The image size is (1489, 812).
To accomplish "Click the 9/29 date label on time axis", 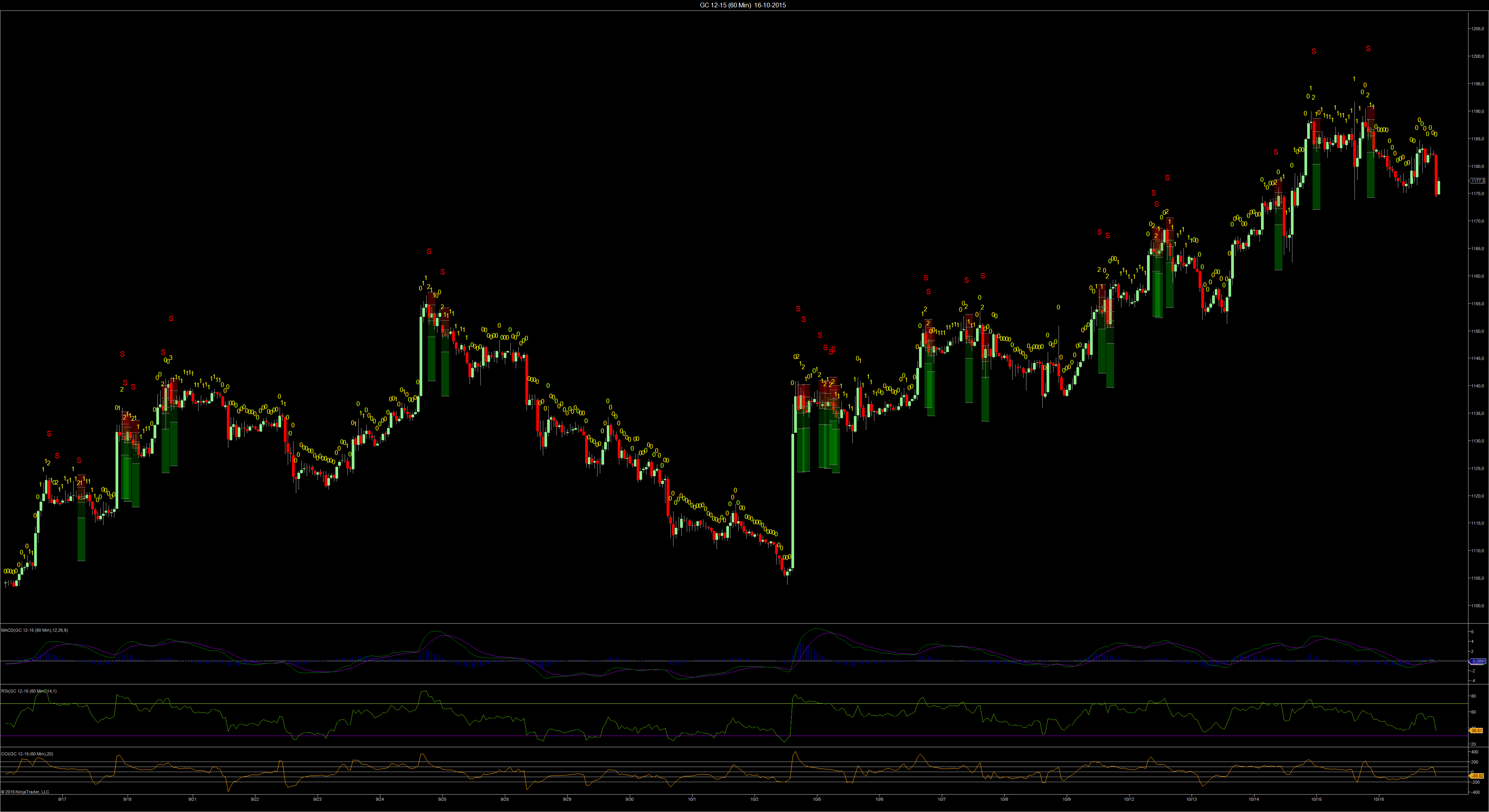I will (567, 800).
